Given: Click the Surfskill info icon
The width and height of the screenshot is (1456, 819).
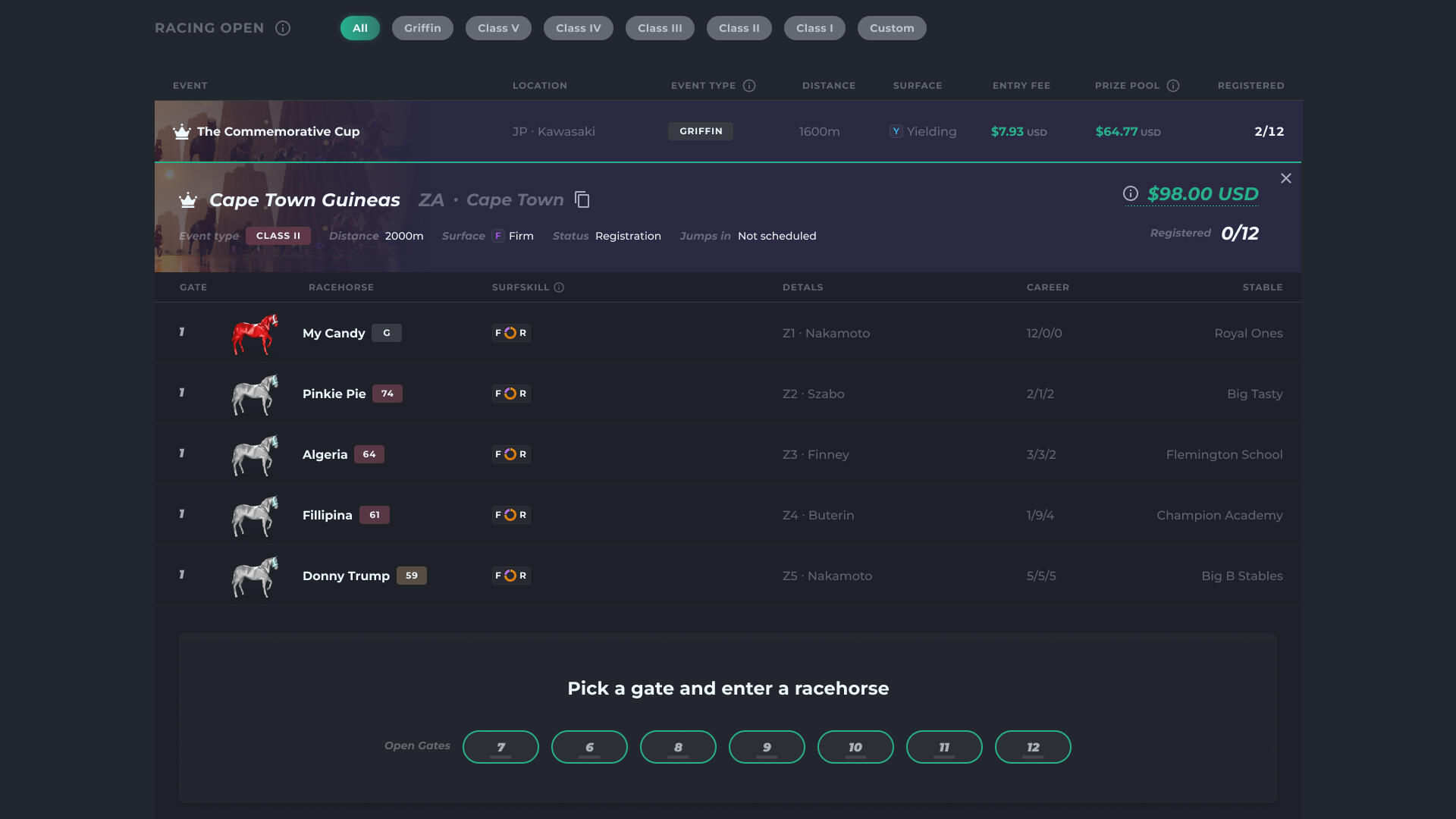Looking at the screenshot, I should (559, 287).
